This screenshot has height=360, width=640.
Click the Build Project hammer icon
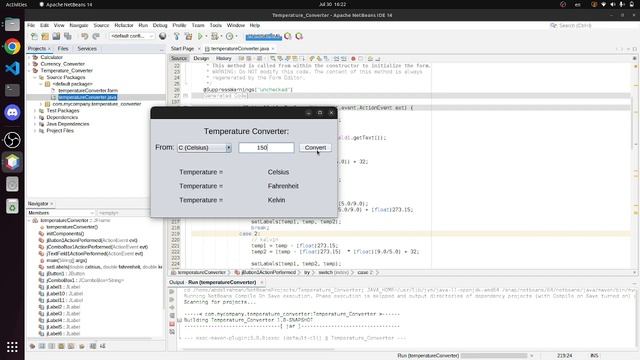click(177, 36)
